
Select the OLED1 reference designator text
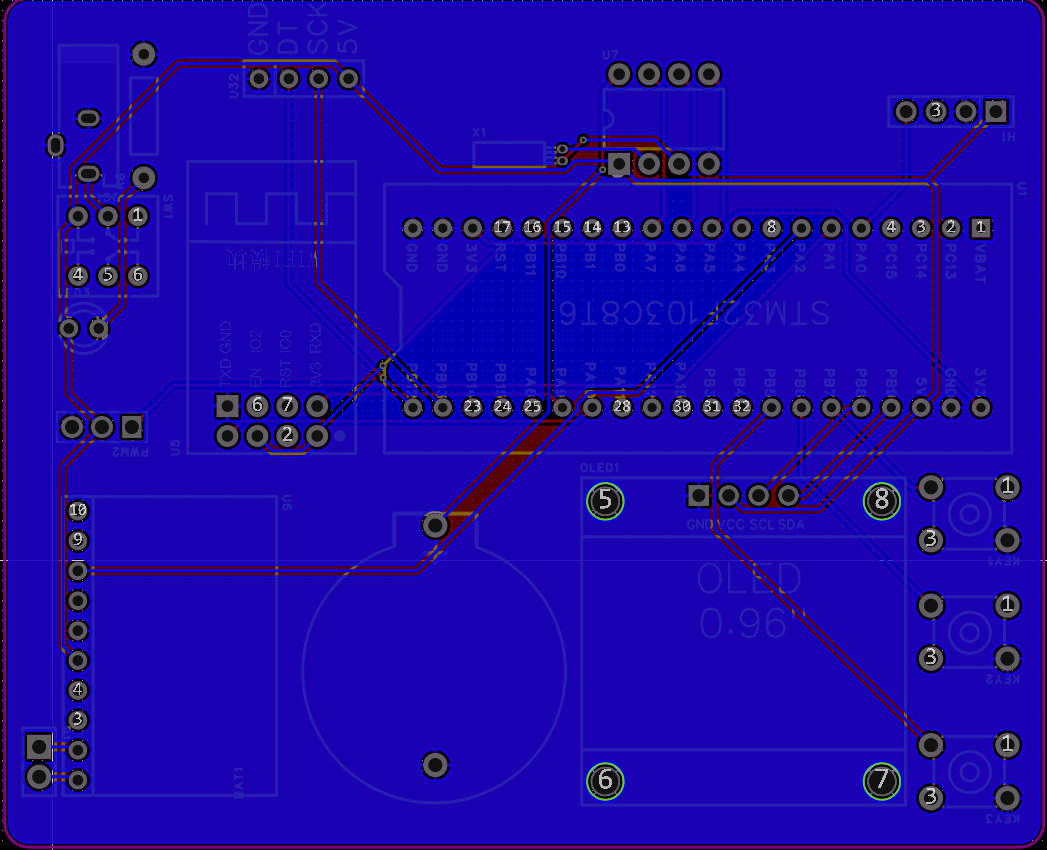coord(600,468)
